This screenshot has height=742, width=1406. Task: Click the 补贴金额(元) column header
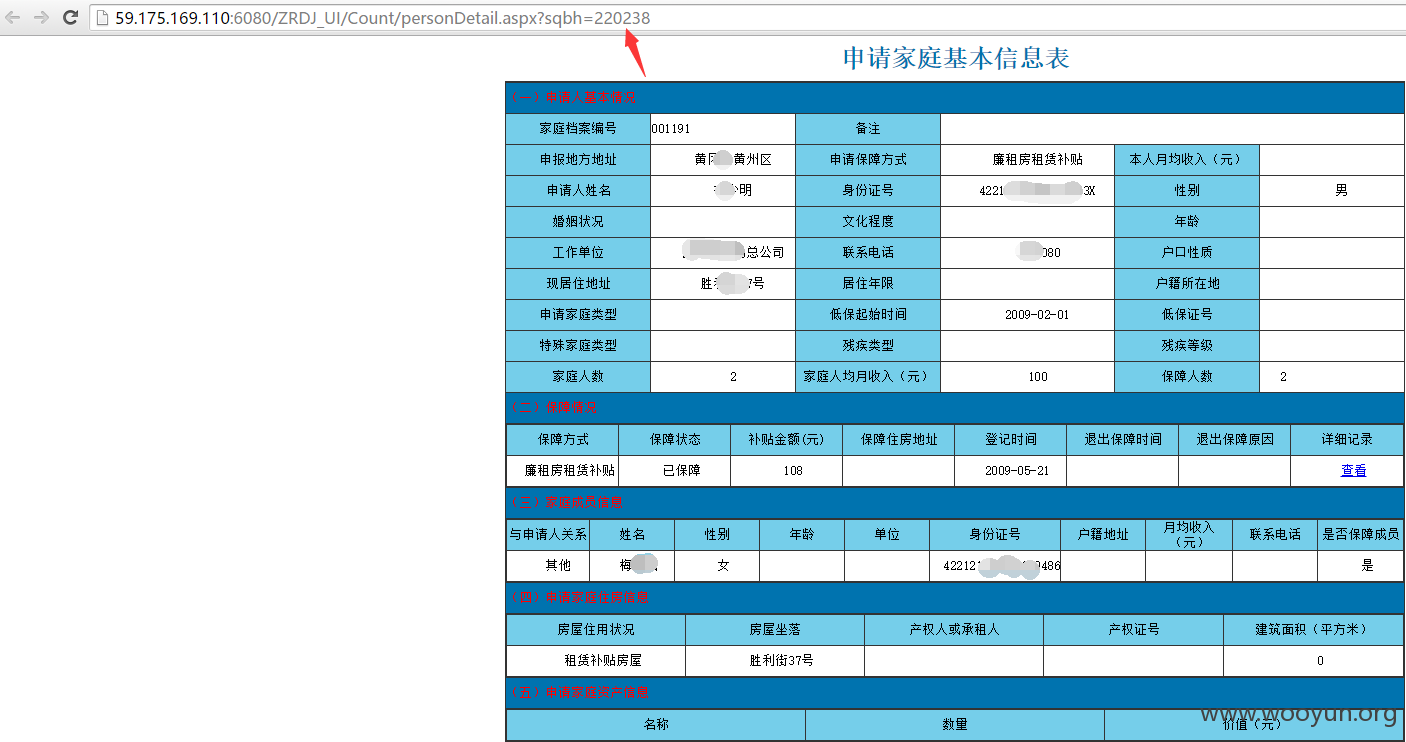coord(786,439)
